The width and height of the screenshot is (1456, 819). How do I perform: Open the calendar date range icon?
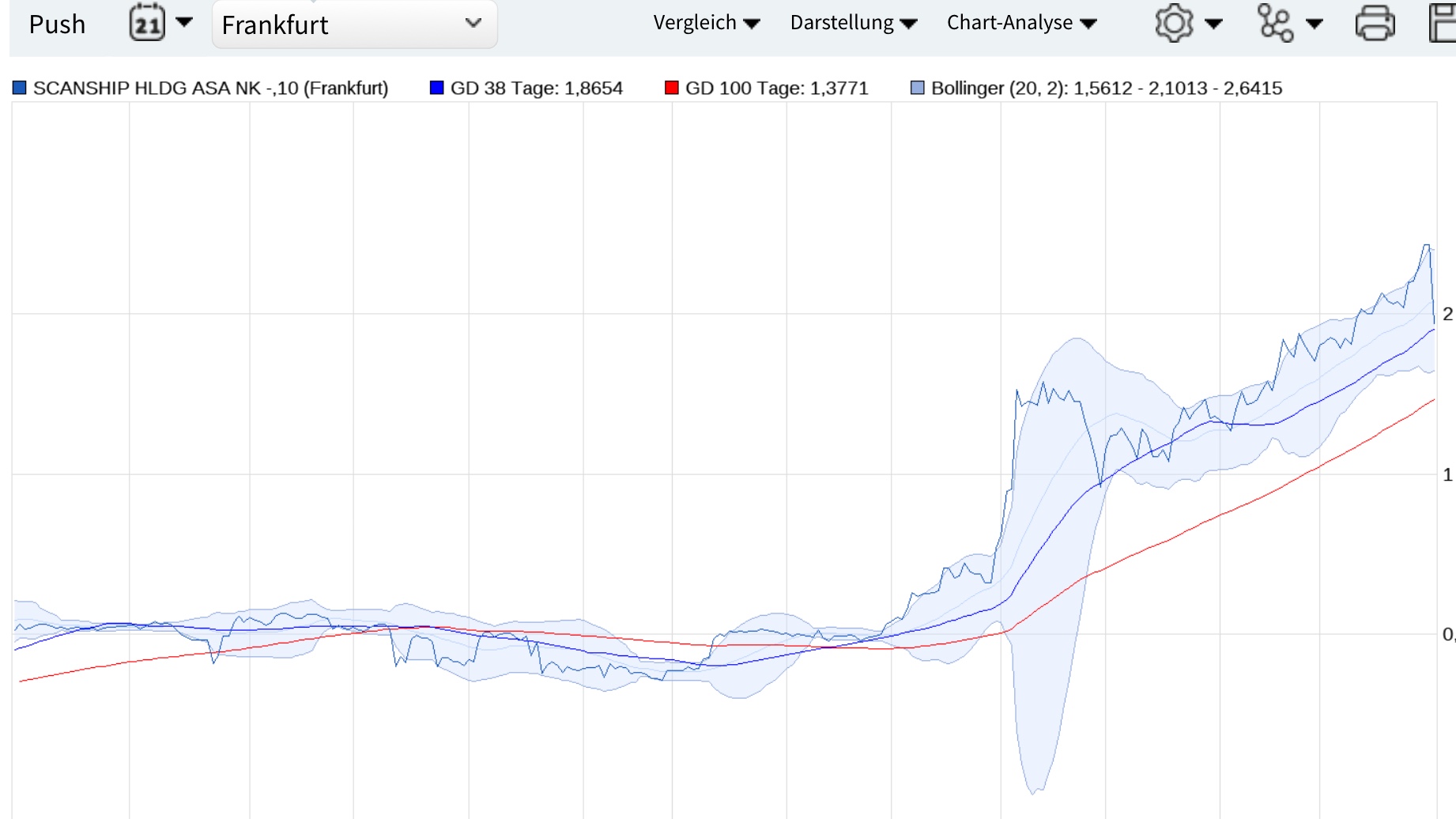pos(146,23)
